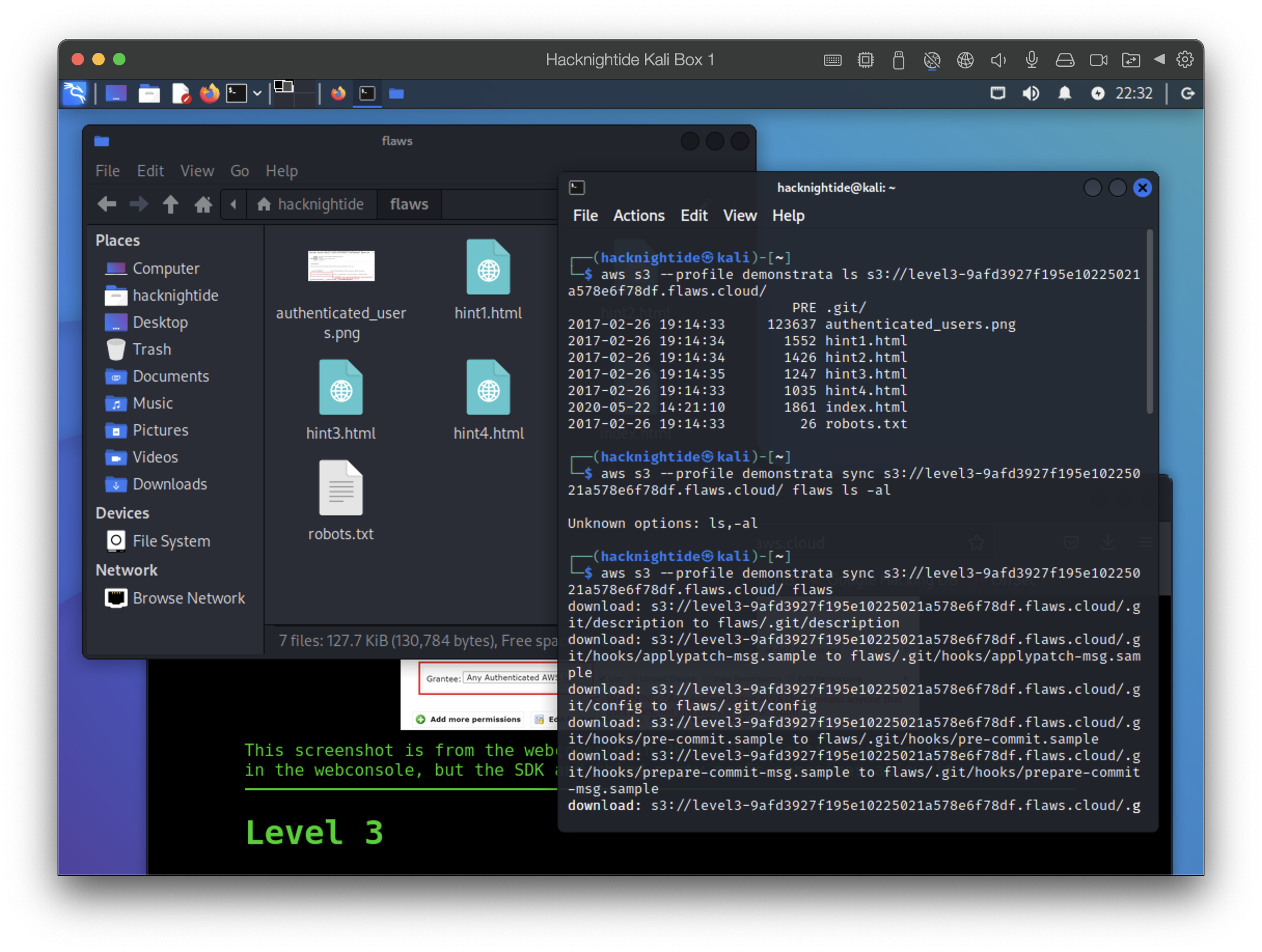Open the file manager Go menu
Screen dimensions: 1262x952
pyautogui.click(x=239, y=171)
